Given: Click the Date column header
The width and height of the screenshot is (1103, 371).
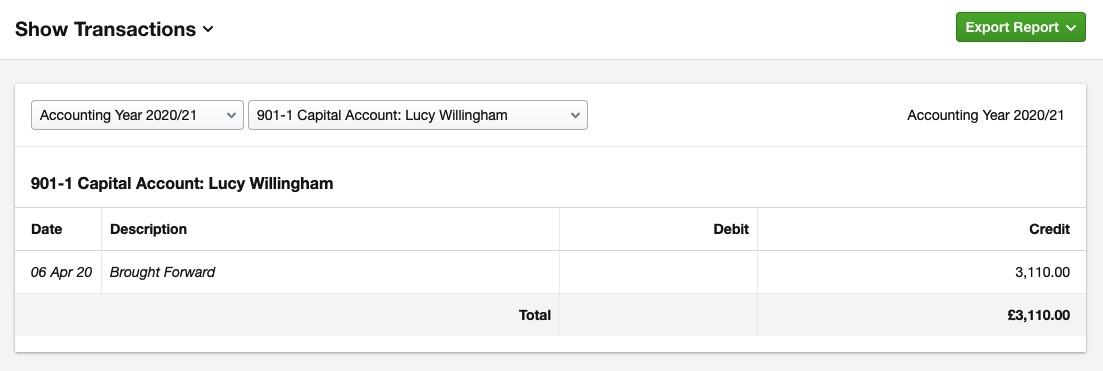Looking at the screenshot, I should pyautogui.click(x=46, y=229).
